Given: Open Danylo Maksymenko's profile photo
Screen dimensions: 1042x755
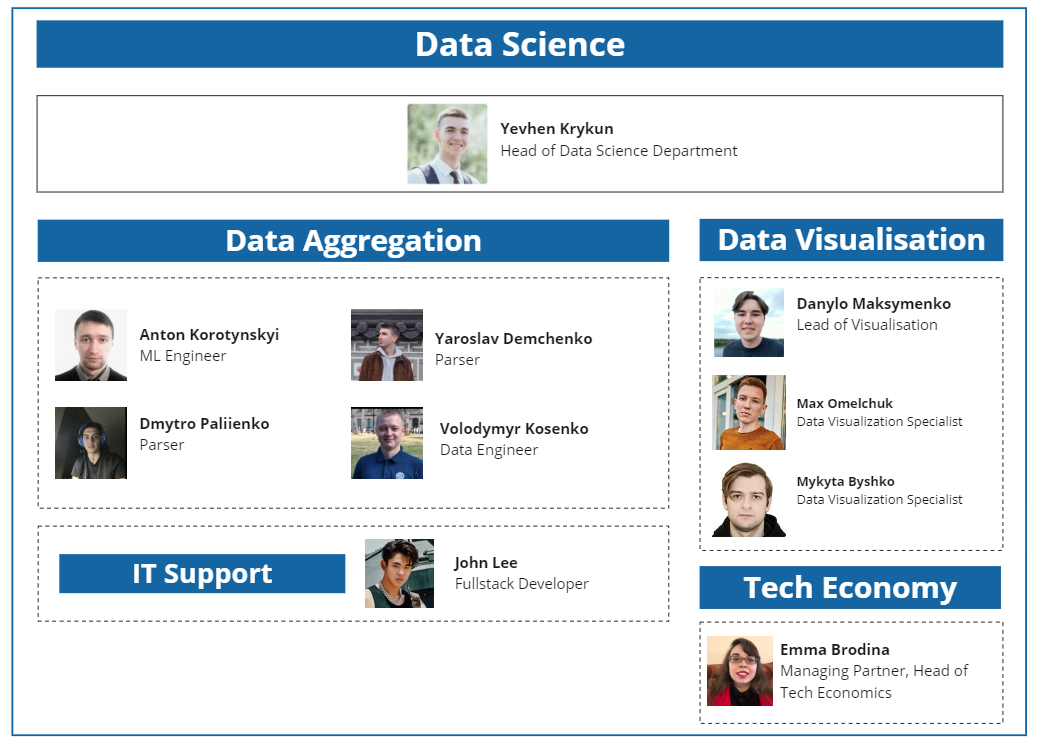Looking at the screenshot, I should click(x=749, y=323).
